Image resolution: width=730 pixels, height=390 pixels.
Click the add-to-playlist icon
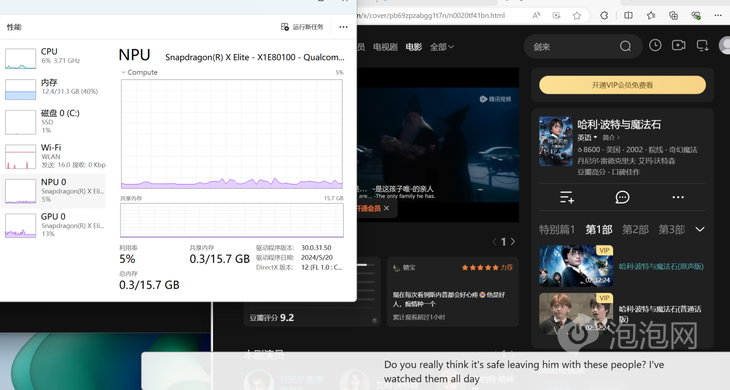(x=567, y=197)
